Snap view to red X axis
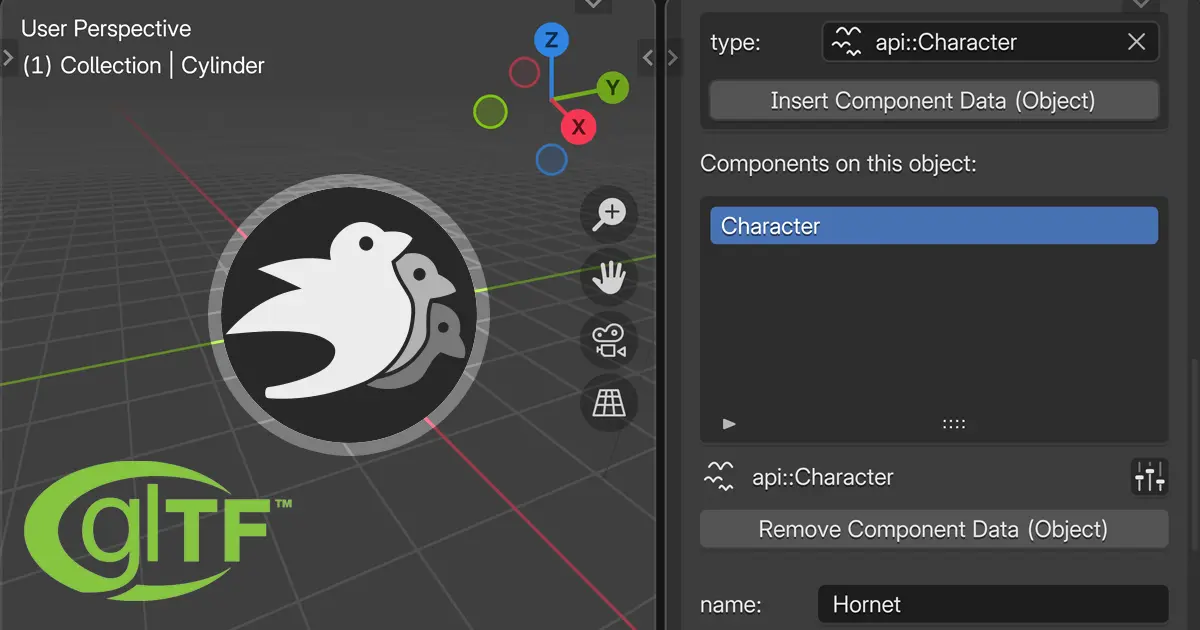 pyautogui.click(x=578, y=127)
